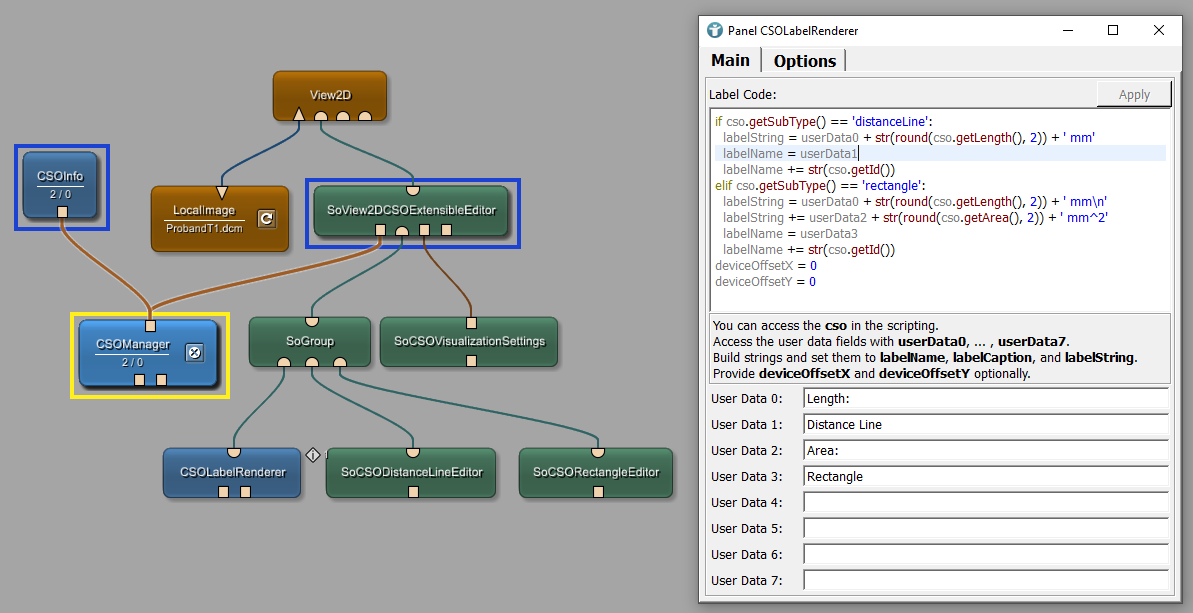
Task: Click the User Data 0 field
Action: [984, 399]
